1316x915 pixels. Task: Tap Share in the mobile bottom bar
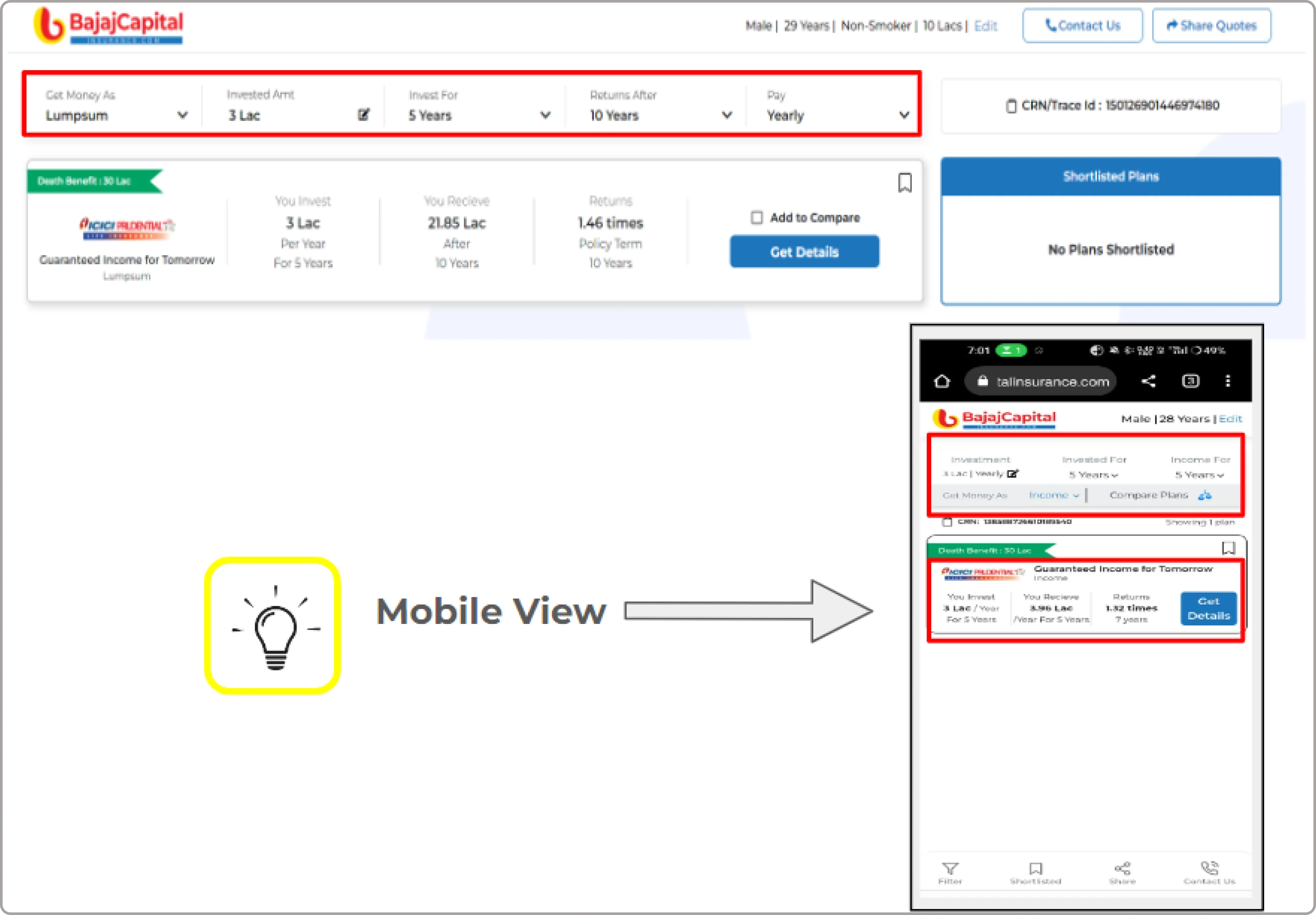coord(1122,873)
